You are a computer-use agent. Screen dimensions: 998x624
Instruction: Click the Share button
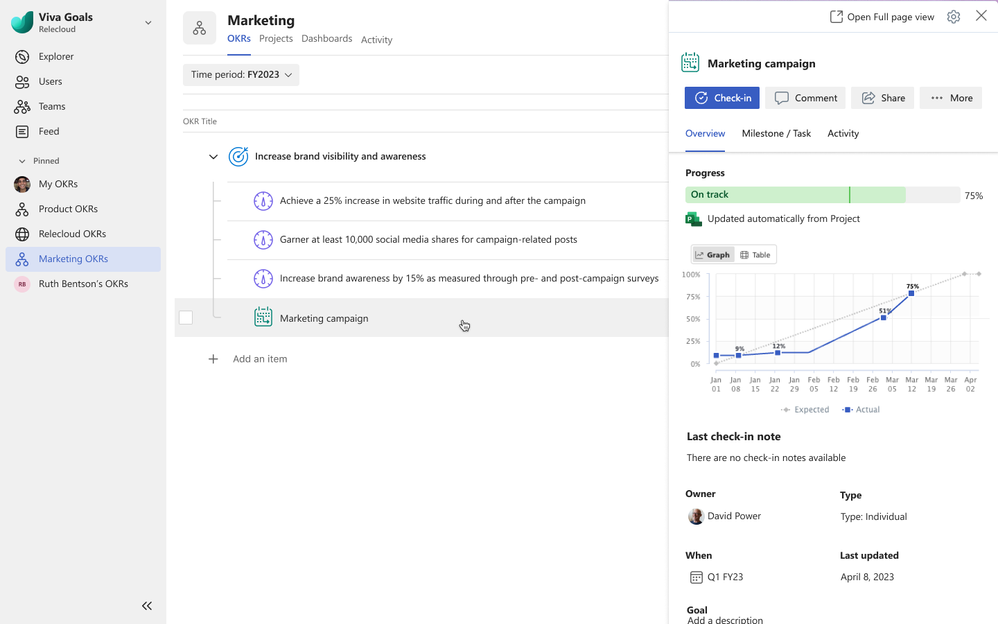[x=882, y=98]
